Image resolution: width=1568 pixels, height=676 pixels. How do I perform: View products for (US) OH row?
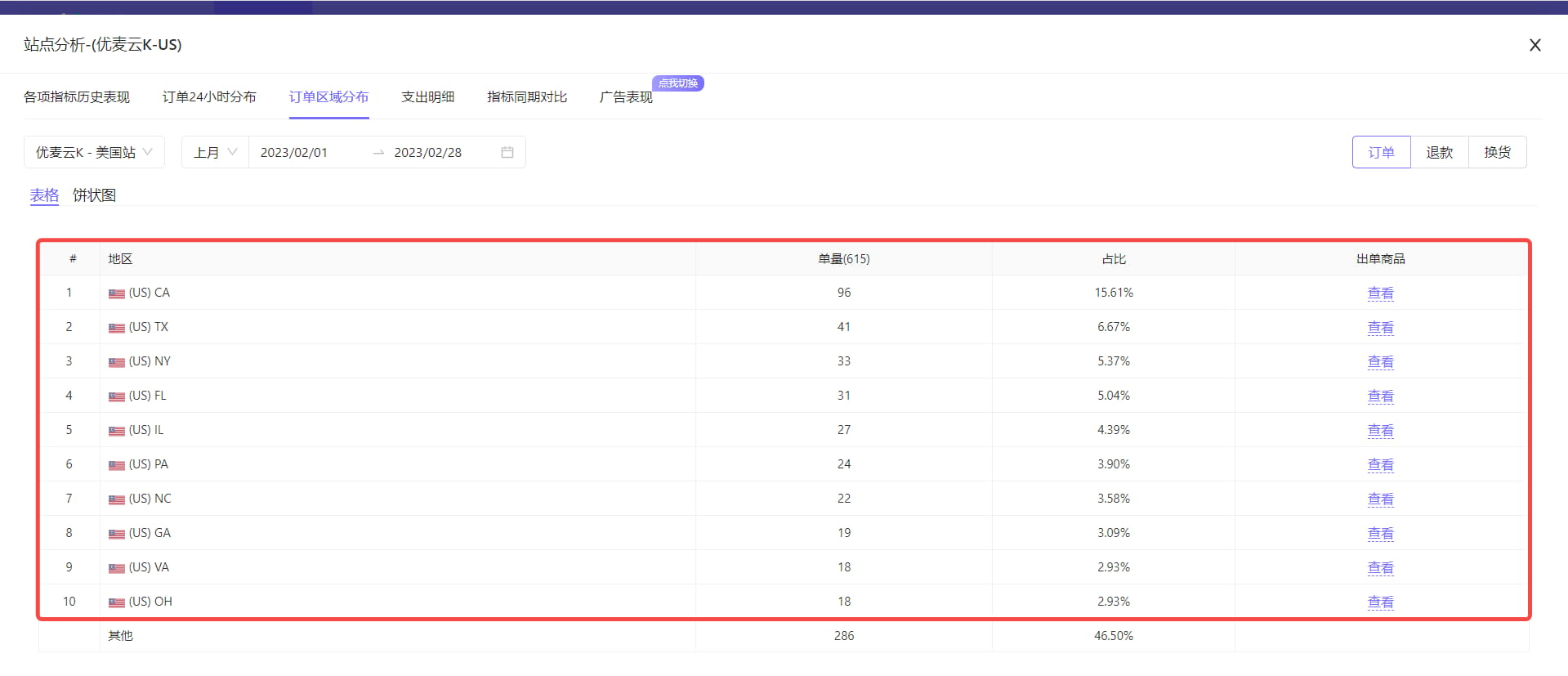tap(1380, 602)
